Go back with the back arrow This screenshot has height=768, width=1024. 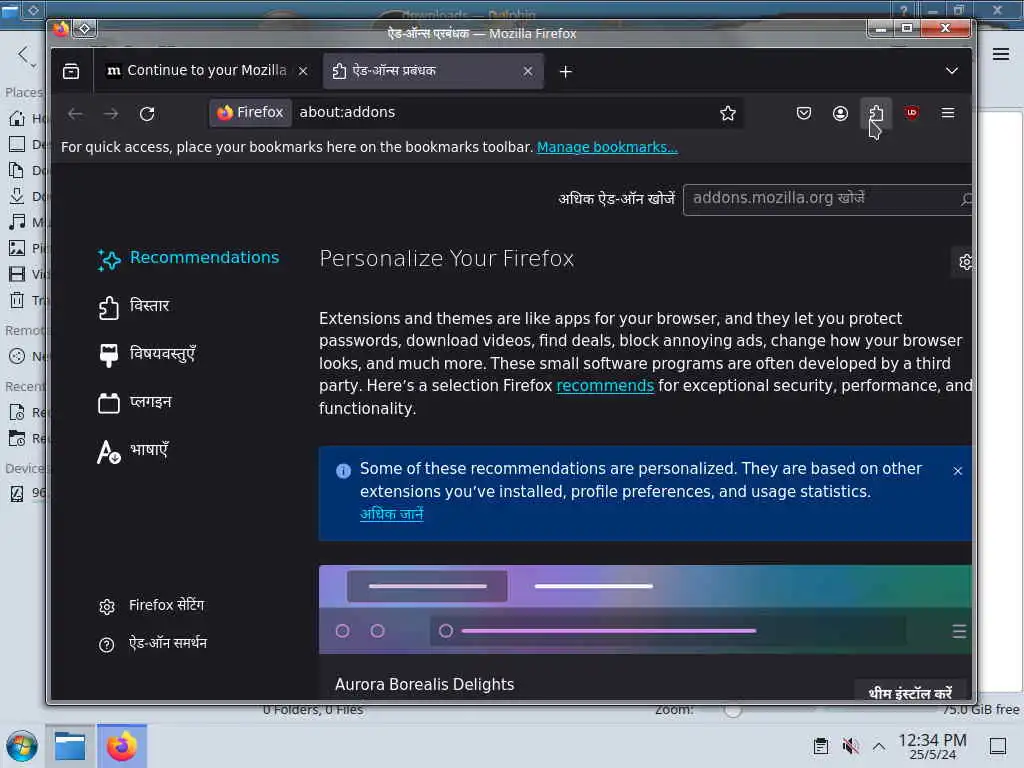[75, 113]
